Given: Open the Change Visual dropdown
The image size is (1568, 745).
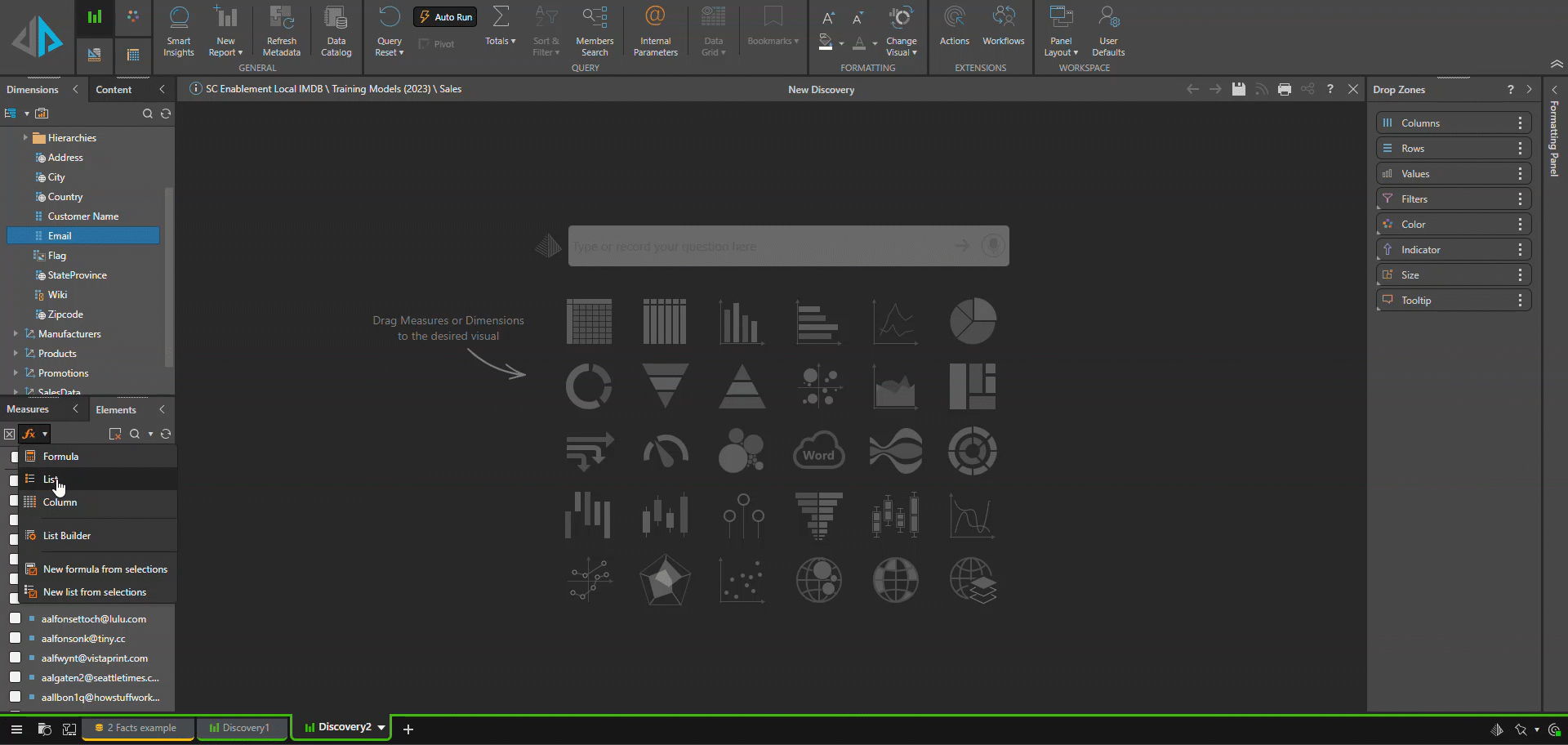Looking at the screenshot, I should [x=901, y=31].
